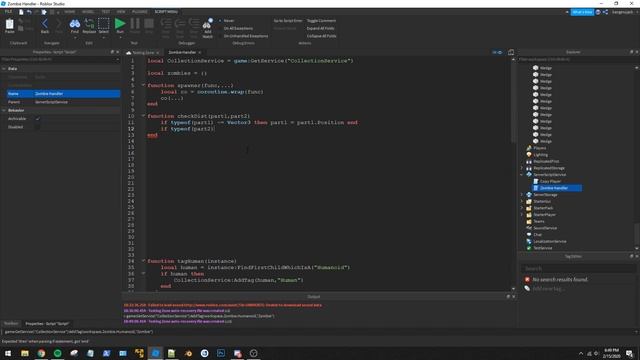
Task: Open Windows Start menu
Action: point(8,353)
